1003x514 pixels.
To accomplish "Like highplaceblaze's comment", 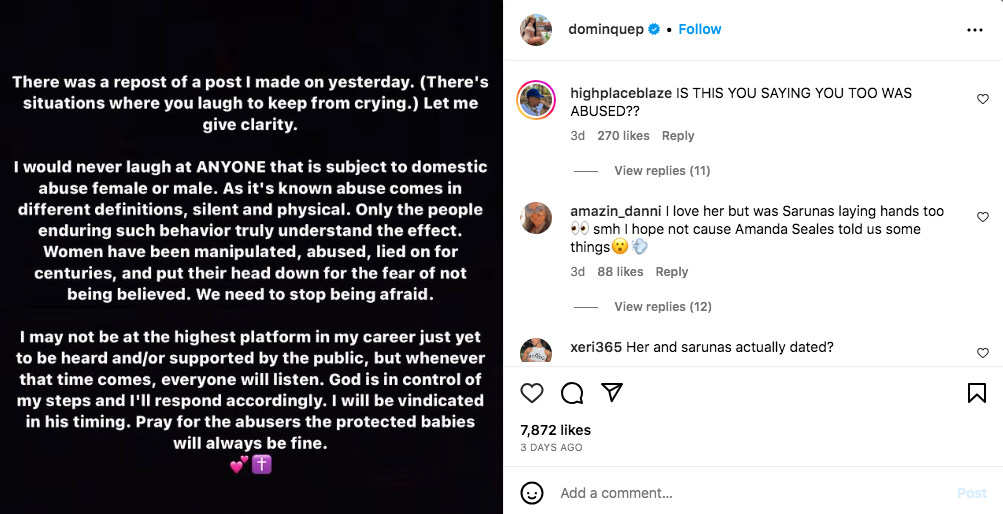I will click(983, 99).
